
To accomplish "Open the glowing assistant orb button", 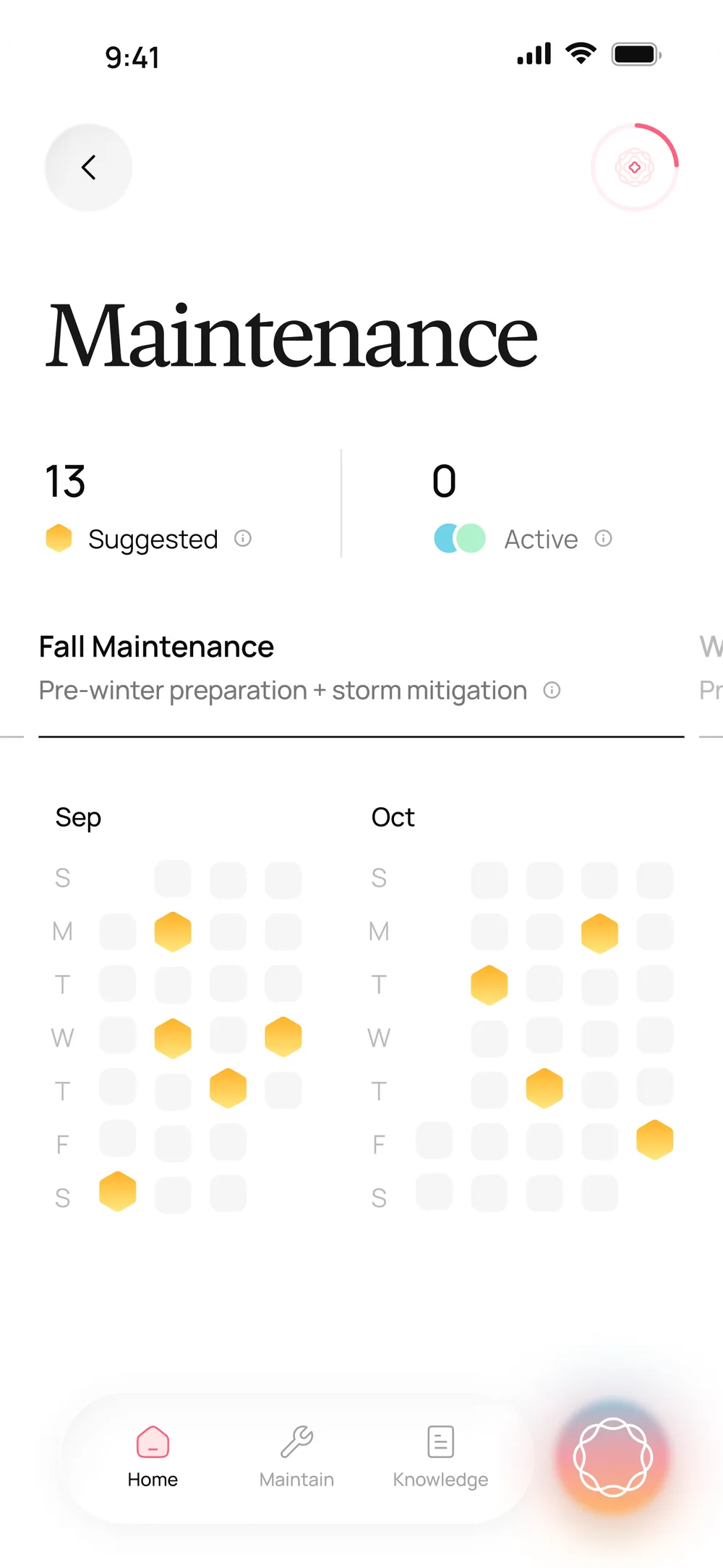I will (612, 1457).
